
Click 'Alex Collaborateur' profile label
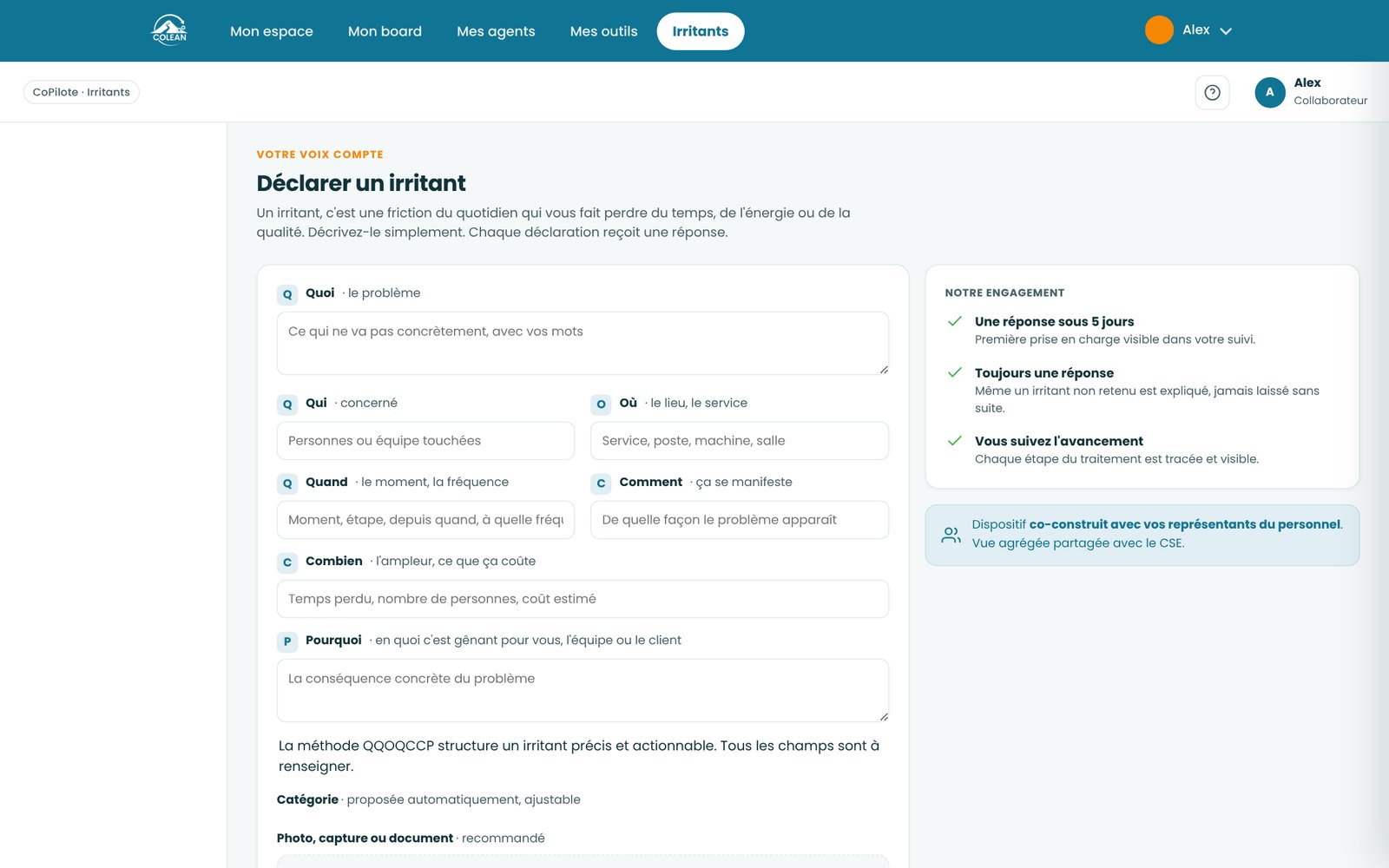pos(1330,91)
